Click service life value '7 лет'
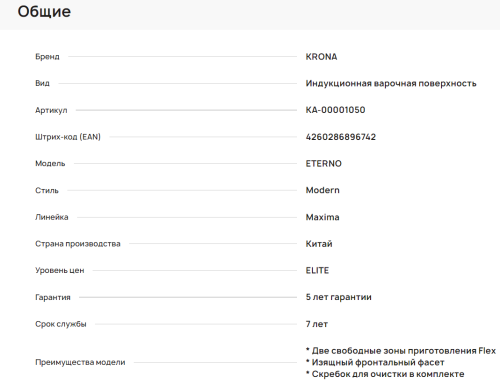 click(317, 324)
